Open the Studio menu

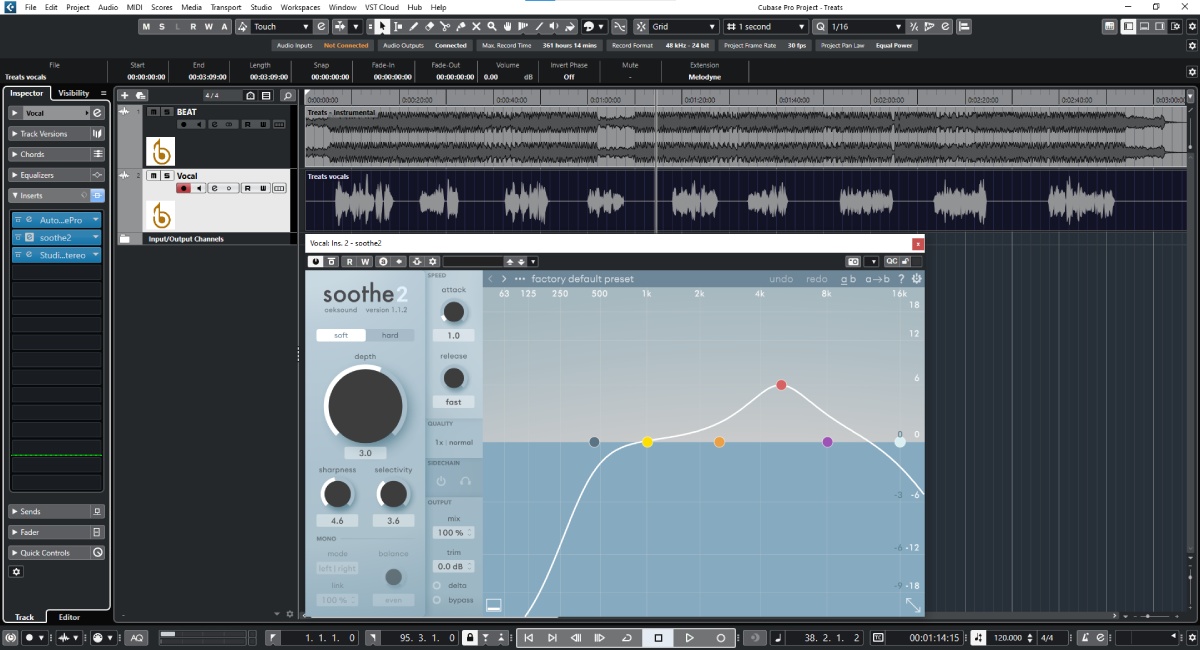(261, 7)
